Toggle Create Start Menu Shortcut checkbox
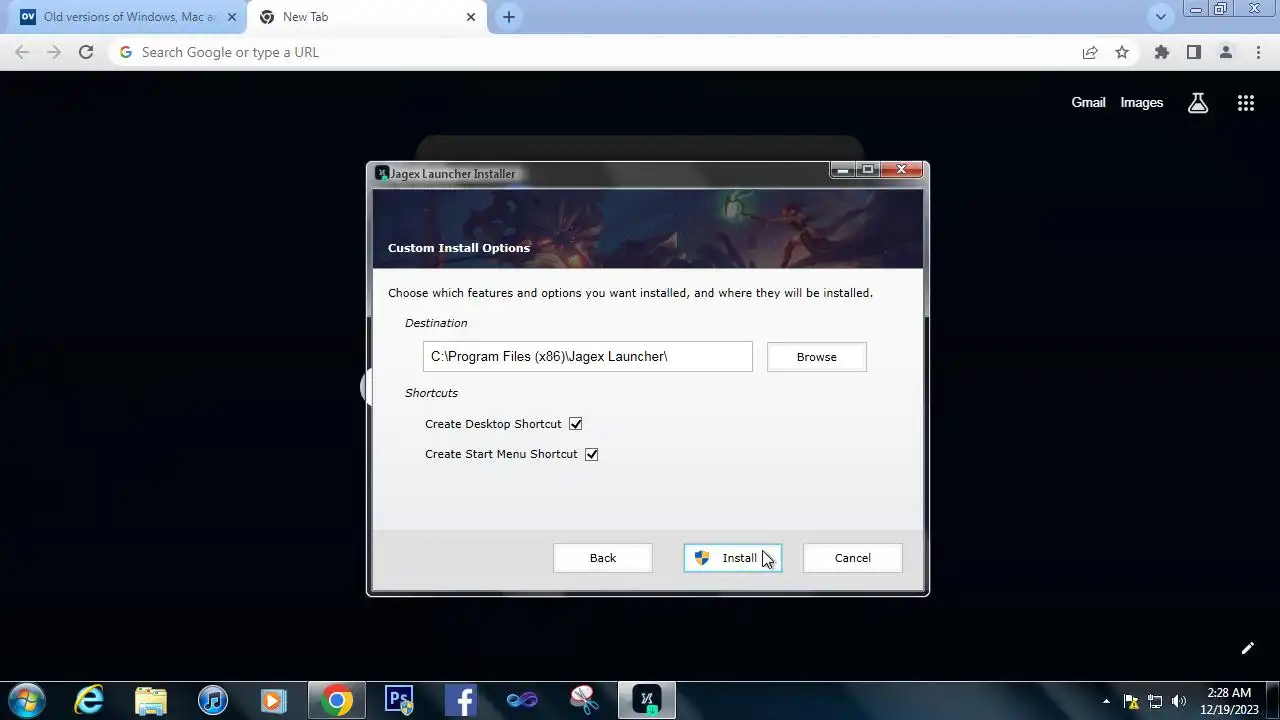 pos(591,454)
